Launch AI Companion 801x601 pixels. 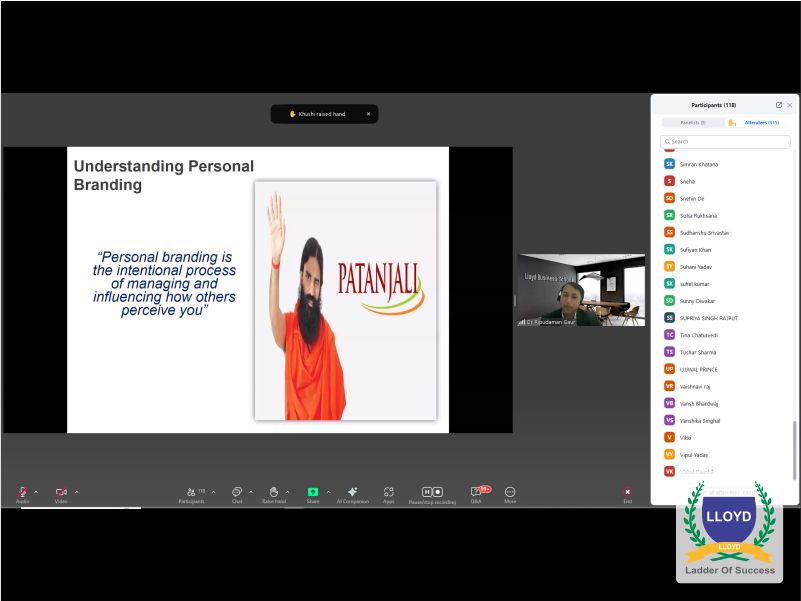point(352,494)
